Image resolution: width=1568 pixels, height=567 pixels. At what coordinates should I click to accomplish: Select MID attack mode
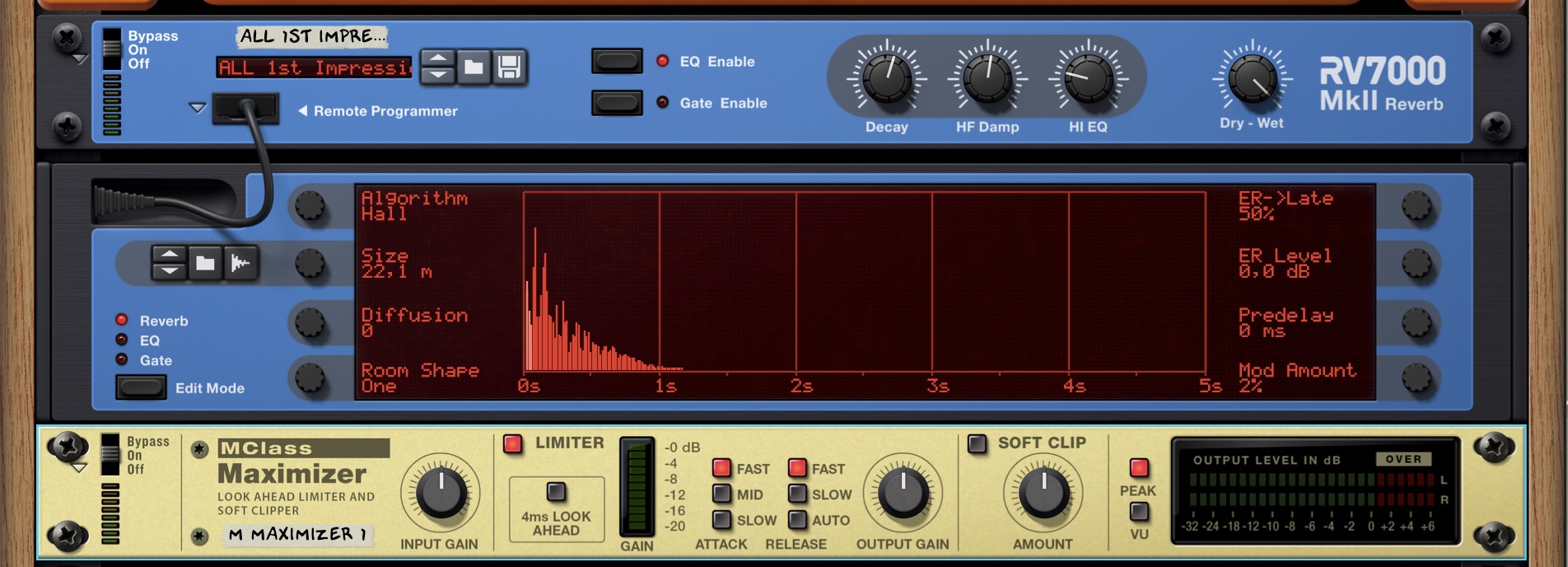click(x=721, y=494)
